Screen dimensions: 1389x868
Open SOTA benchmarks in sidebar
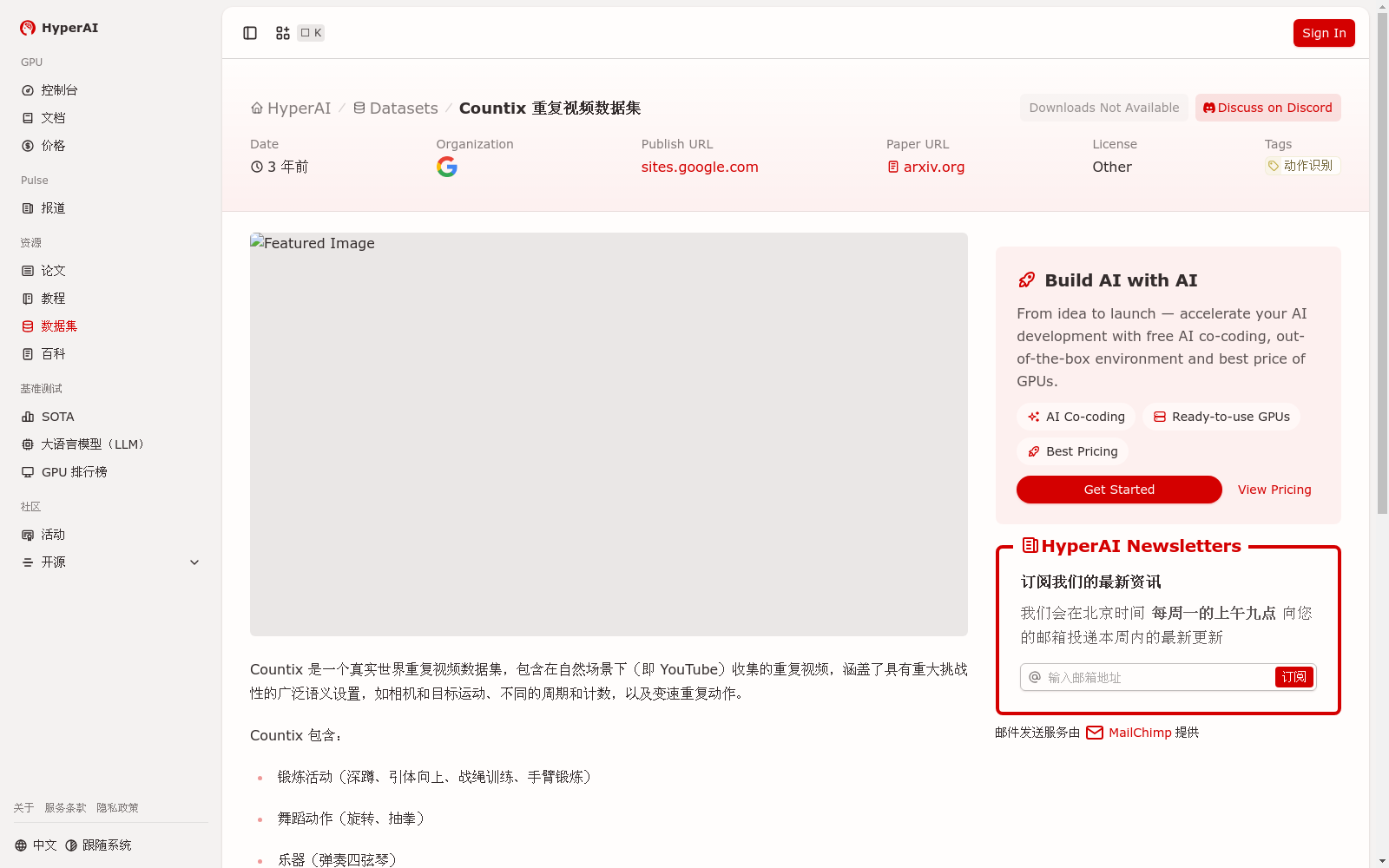click(111, 417)
